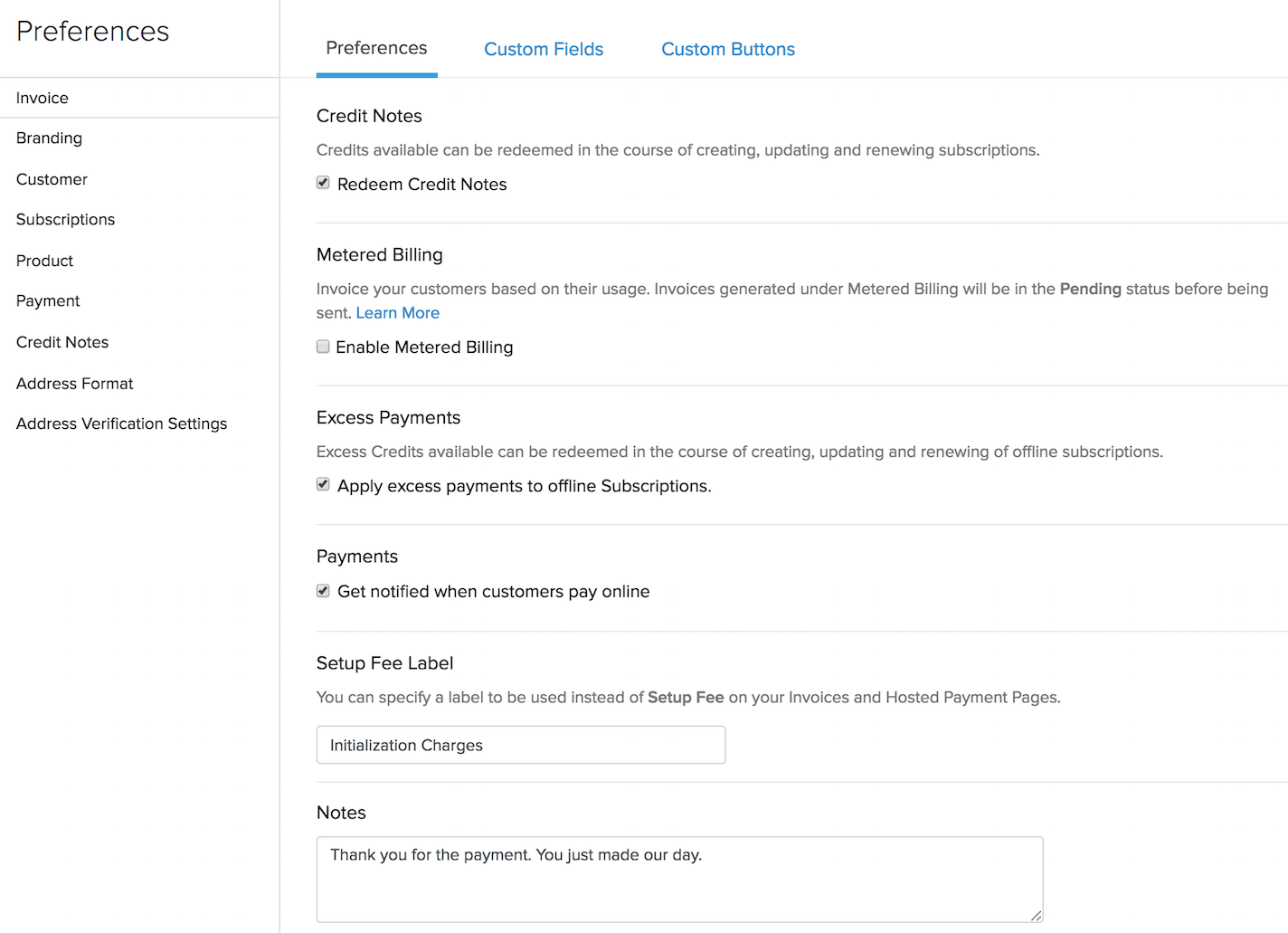Switch to the Custom Fields tab
This screenshot has width=1288, height=933.
(x=543, y=49)
